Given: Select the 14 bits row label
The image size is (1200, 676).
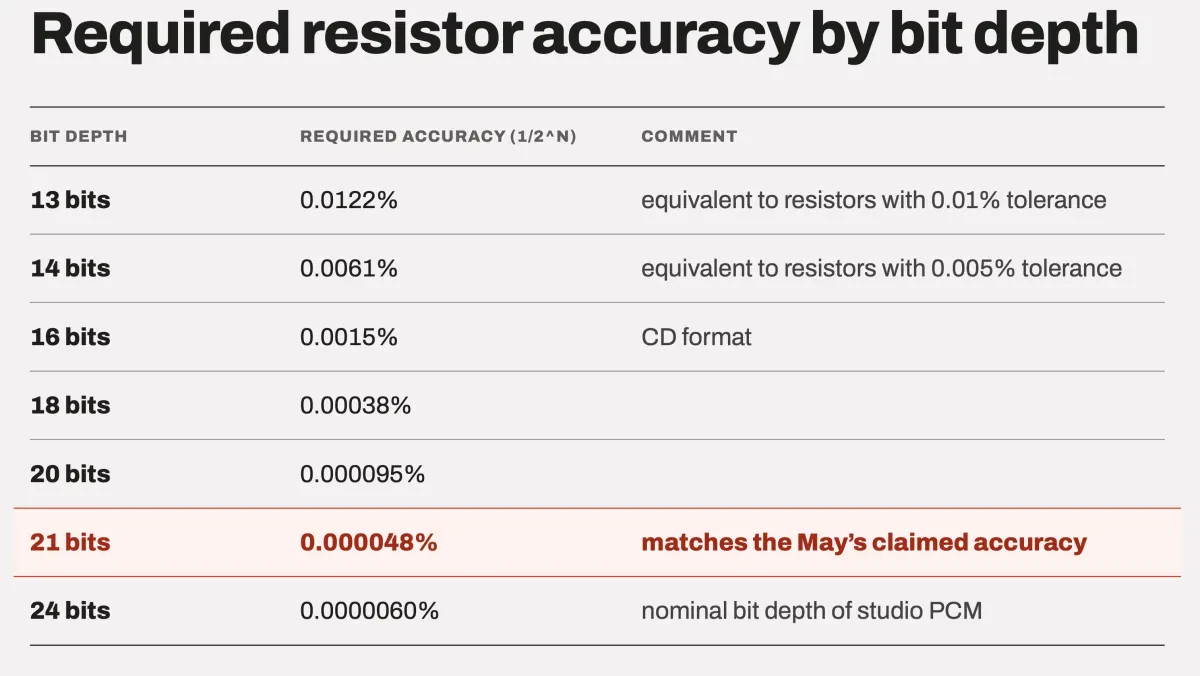Looking at the screenshot, I should pos(70,268).
